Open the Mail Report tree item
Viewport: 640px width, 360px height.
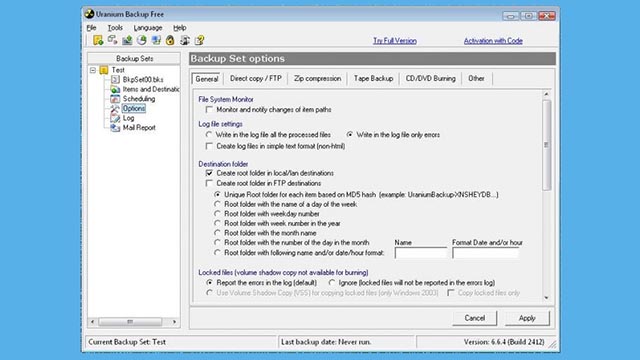139,128
